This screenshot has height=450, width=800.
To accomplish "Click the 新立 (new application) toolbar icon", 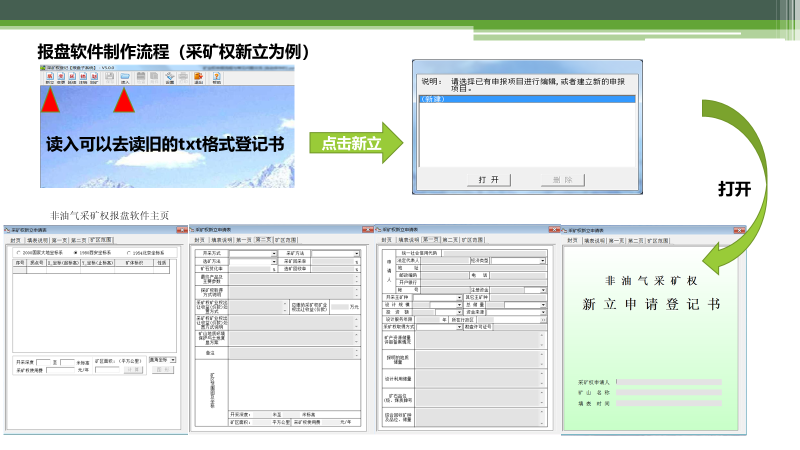I will [x=49, y=78].
